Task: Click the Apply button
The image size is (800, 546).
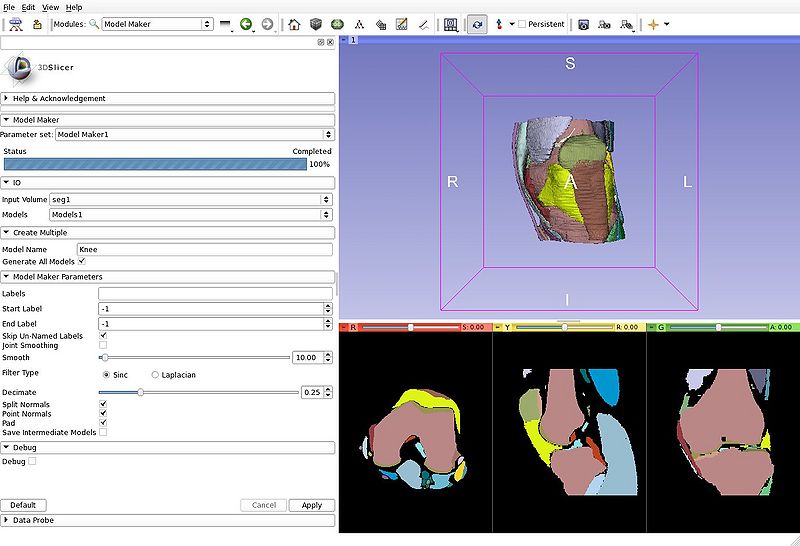Action: point(312,505)
